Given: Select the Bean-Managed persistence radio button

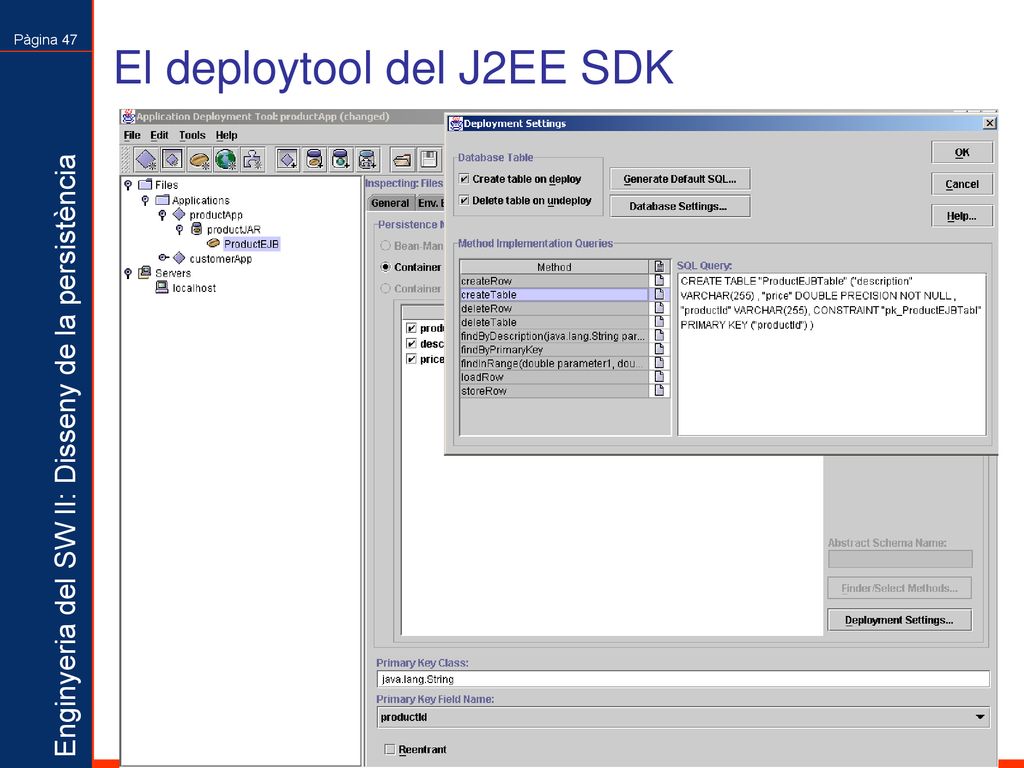Looking at the screenshot, I should 385,246.
